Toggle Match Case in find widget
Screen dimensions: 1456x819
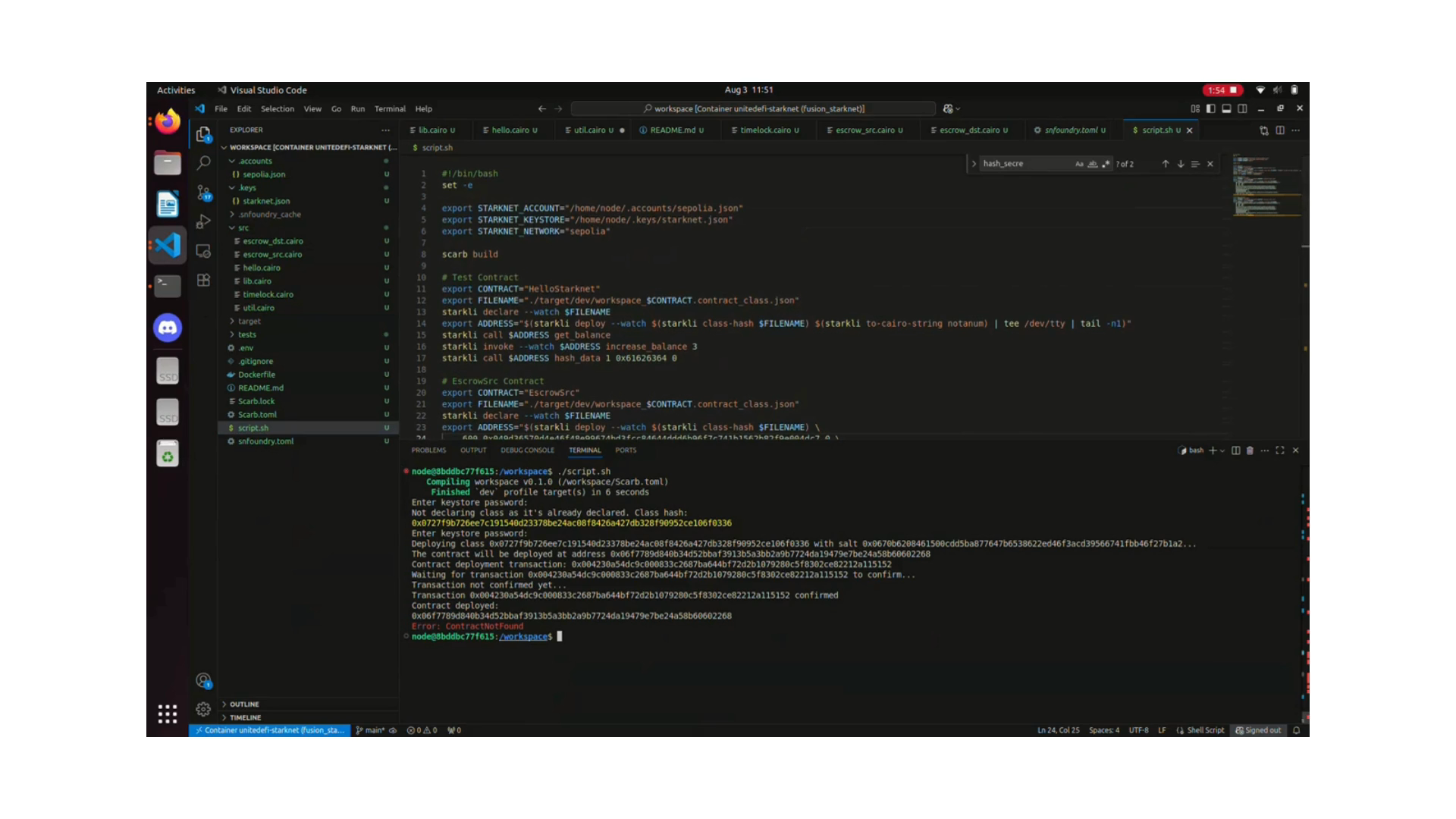1079,164
